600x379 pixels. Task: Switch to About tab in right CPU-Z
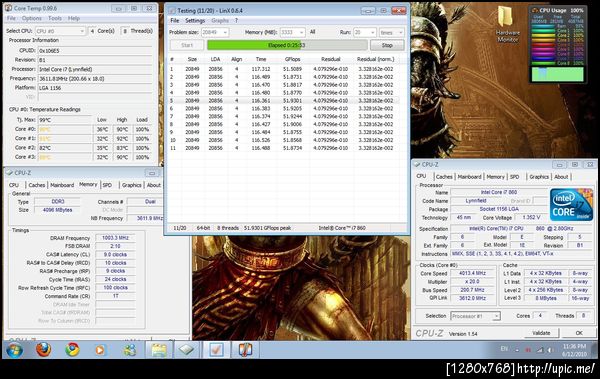tap(561, 176)
